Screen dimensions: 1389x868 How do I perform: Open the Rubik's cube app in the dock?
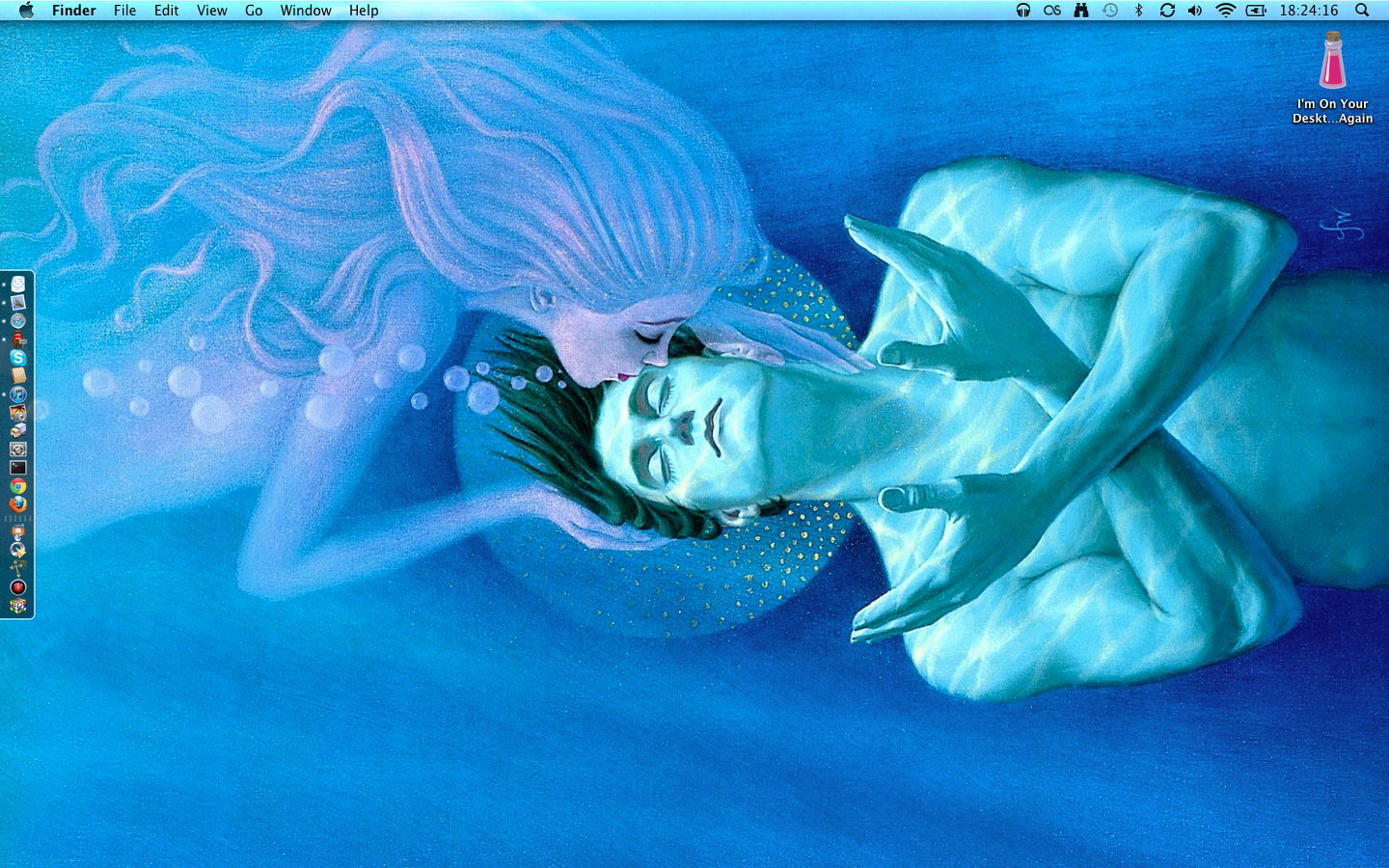pos(18,606)
